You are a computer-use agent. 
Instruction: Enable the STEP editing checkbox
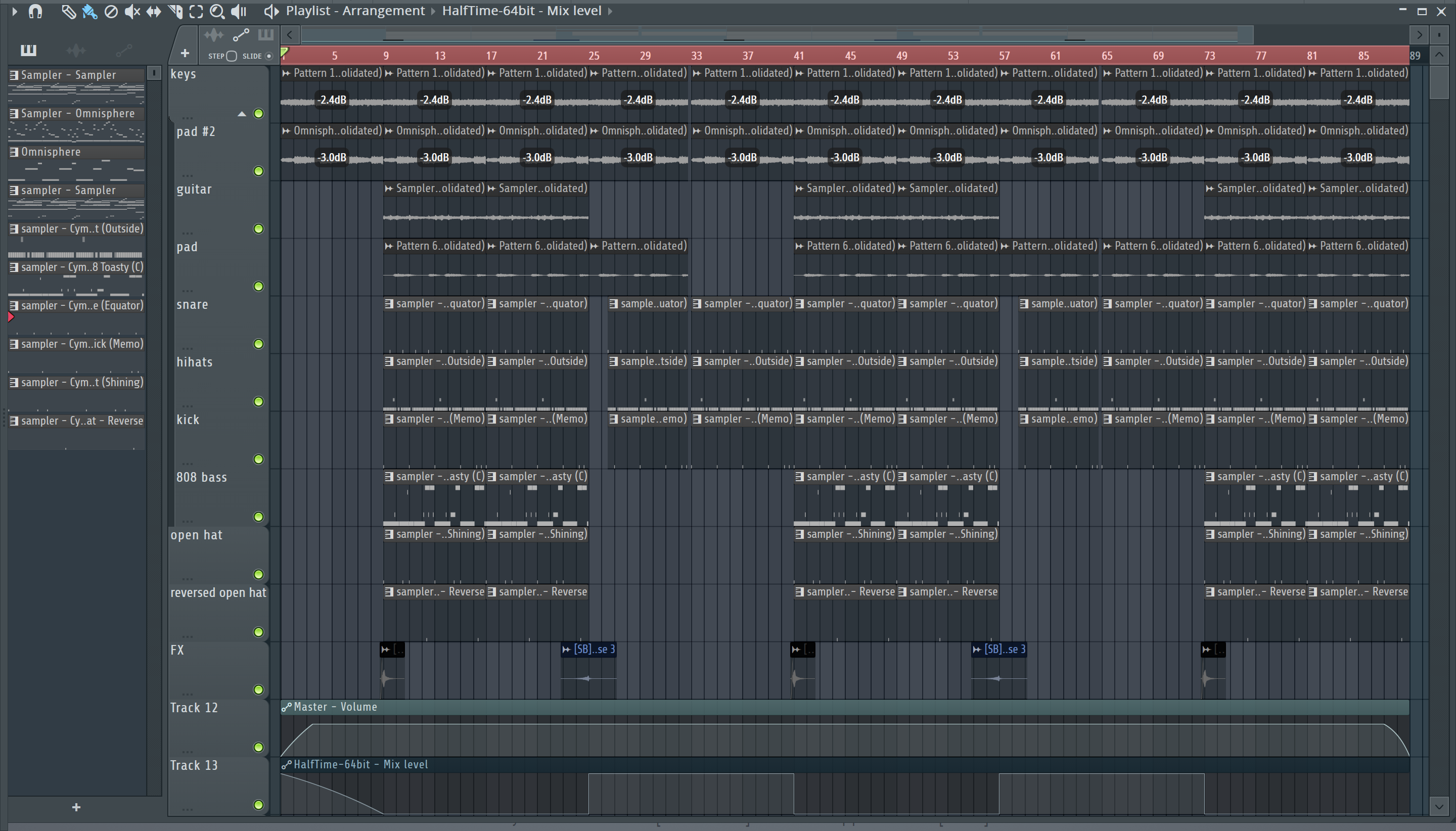pyautogui.click(x=231, y=56)
